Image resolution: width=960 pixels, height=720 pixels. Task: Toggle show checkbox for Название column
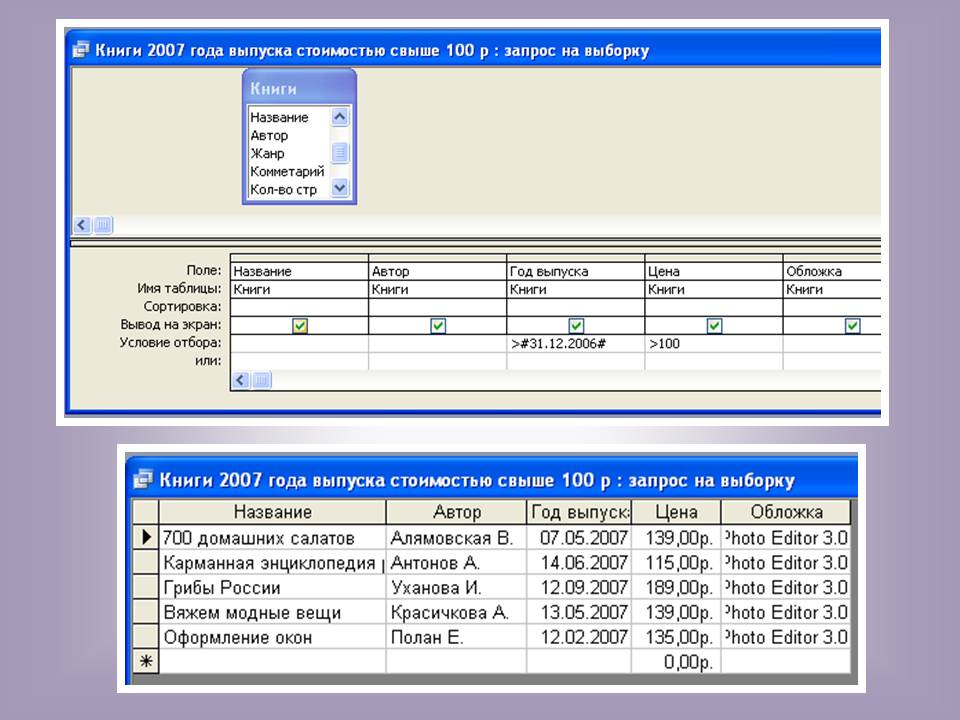tap(300, 326)
